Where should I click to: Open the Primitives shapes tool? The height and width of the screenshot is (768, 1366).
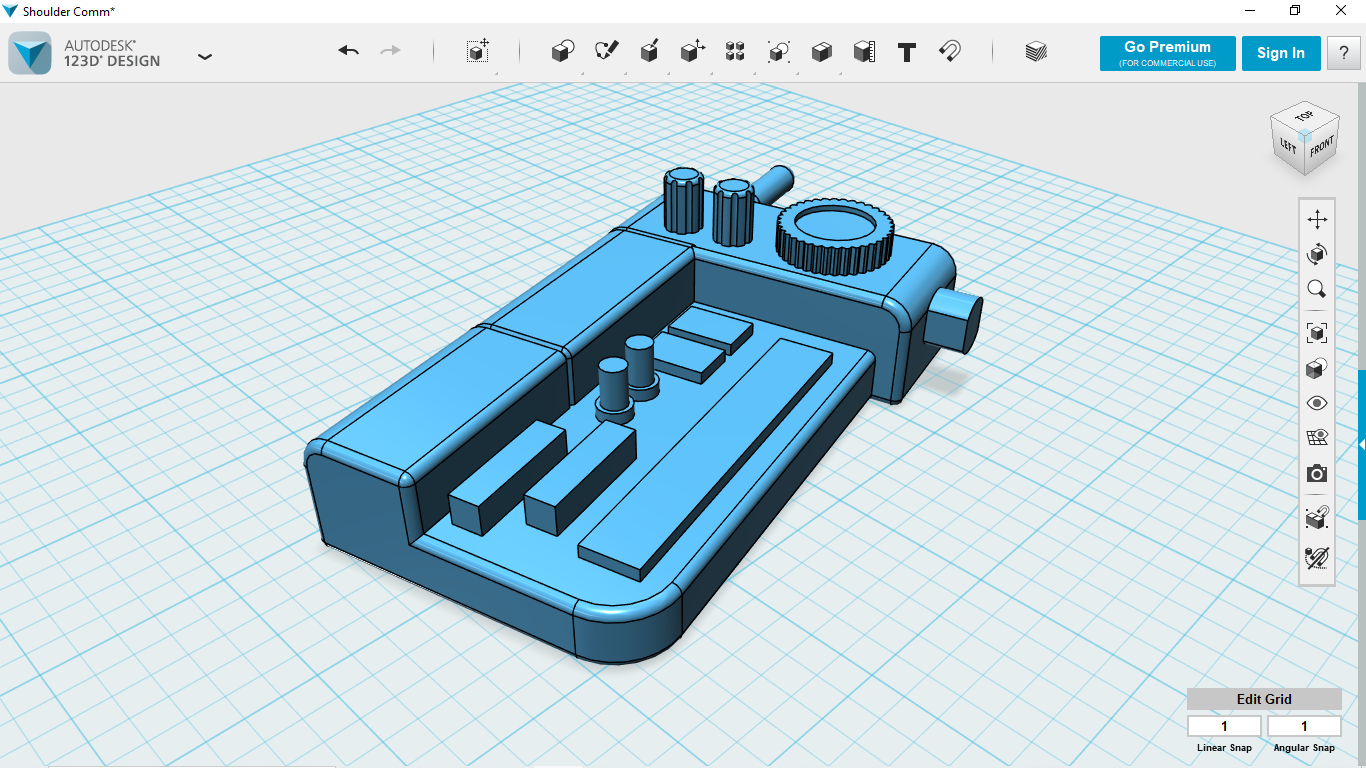click(x=563, y=52)
